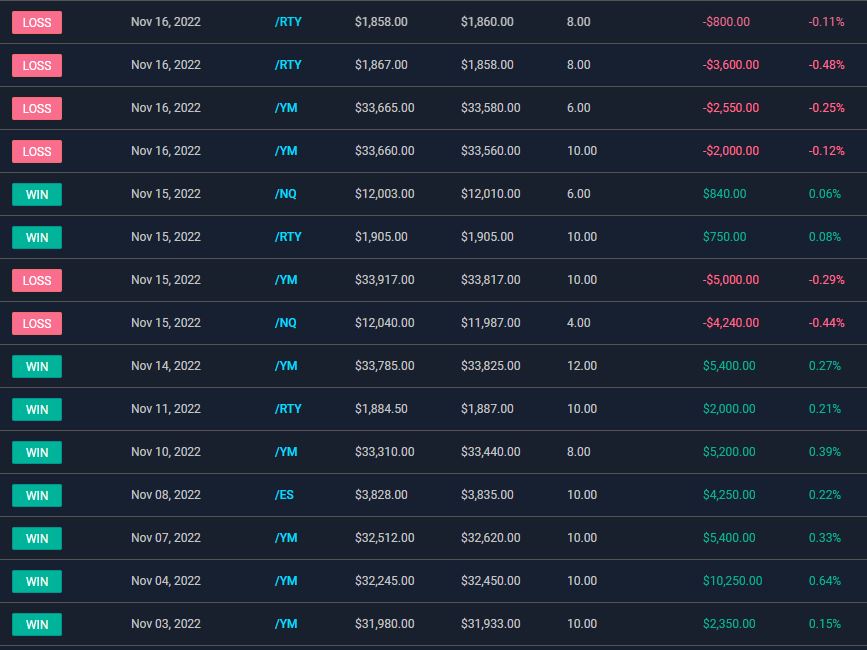Select the -0.48% return percentage
Image resolution: width=867 pixels, height=650 pixels.
(x=826, y=65)
